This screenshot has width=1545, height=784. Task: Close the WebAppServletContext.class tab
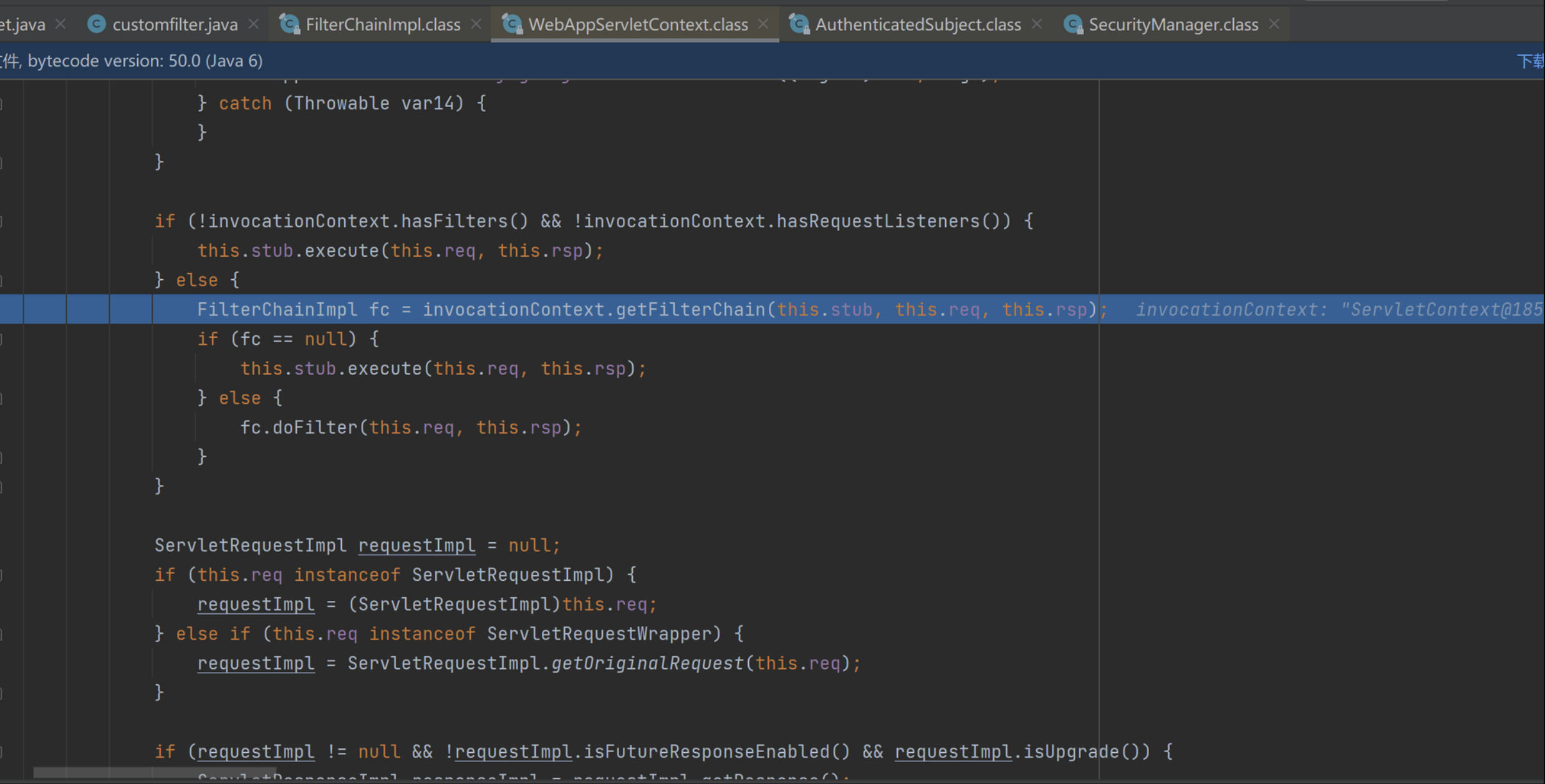click(763, 24)
